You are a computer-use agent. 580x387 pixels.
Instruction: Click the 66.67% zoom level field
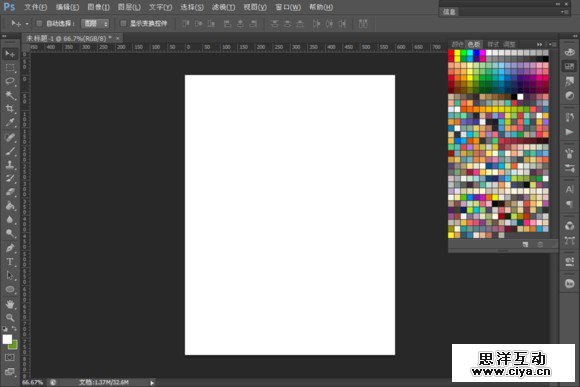click(x=32, y=383)
